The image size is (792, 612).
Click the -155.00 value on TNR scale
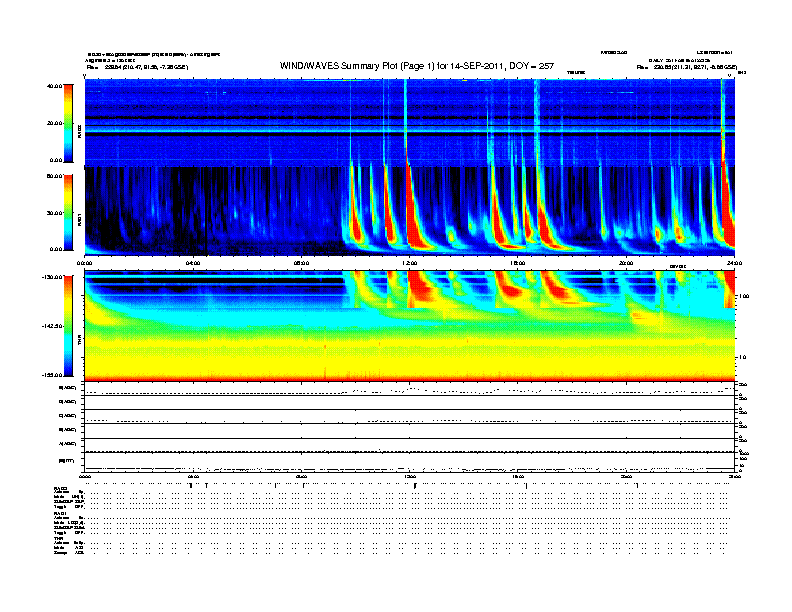(x=52, y=375)
